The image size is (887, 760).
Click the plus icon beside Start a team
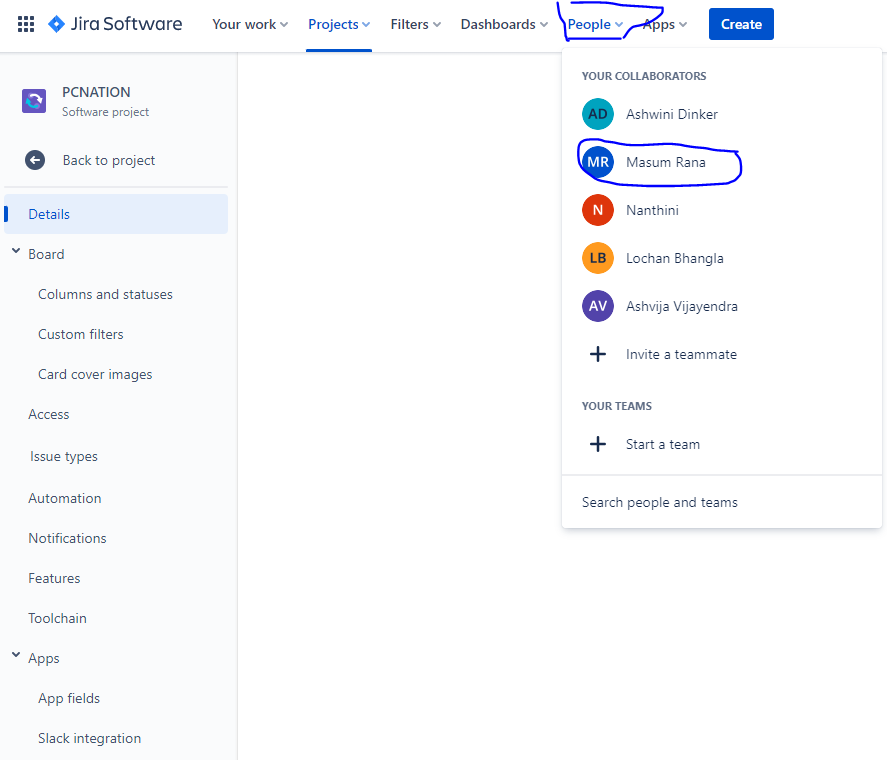(x=598, y=444)
